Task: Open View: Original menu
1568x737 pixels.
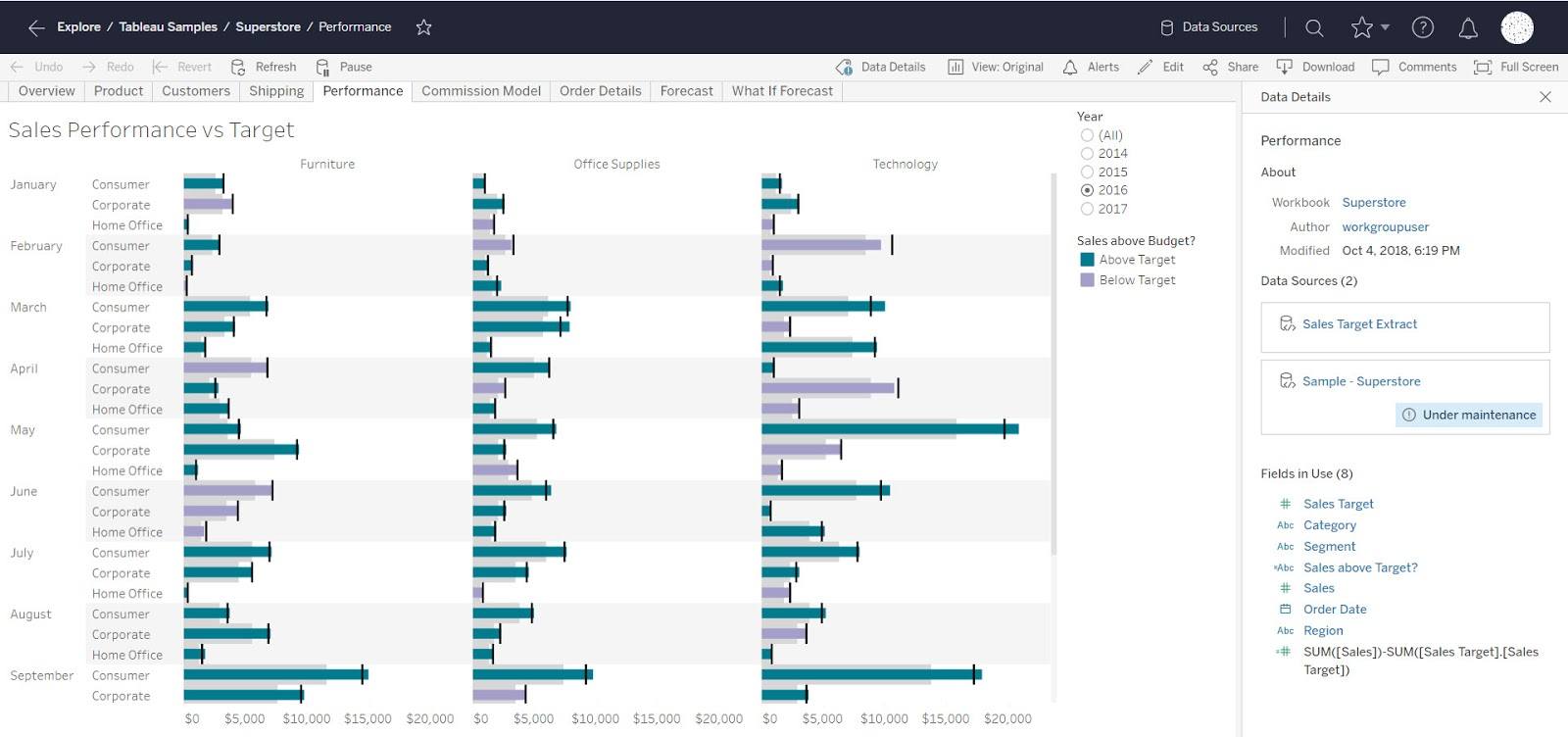Action: [996, 67]
